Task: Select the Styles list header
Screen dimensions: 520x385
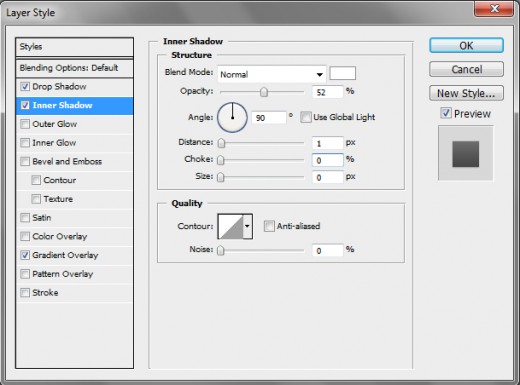Action: 74,47
